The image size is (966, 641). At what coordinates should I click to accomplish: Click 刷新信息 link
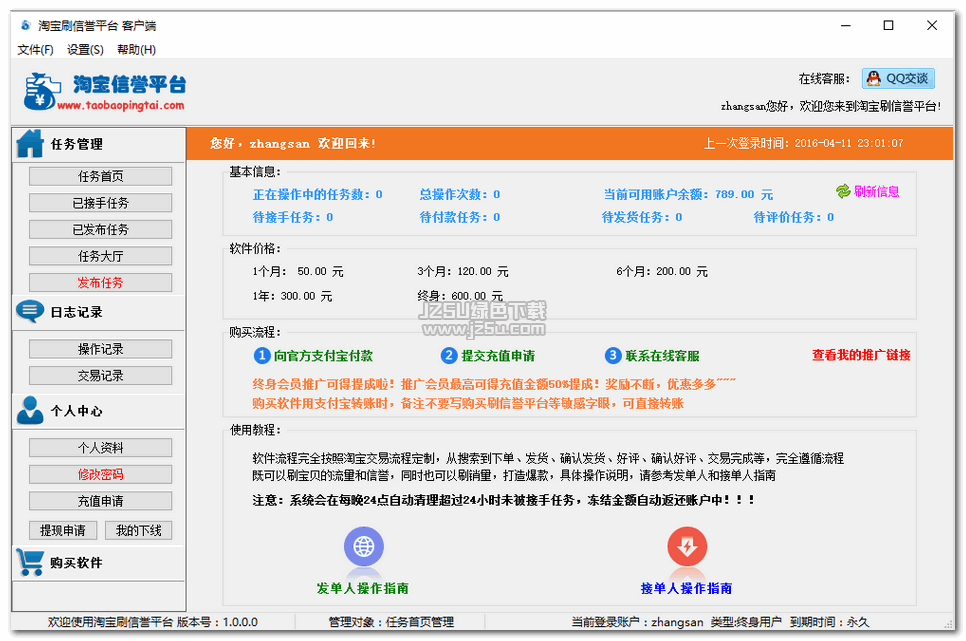pyautogui.click(x=876, y=192)
